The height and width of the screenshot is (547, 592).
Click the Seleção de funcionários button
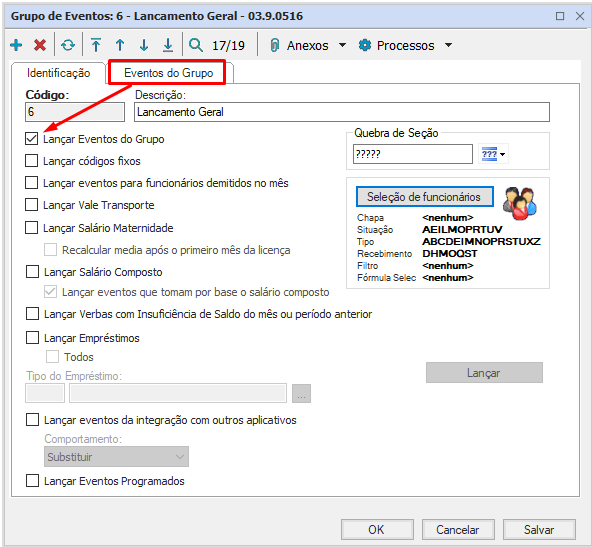424,197
